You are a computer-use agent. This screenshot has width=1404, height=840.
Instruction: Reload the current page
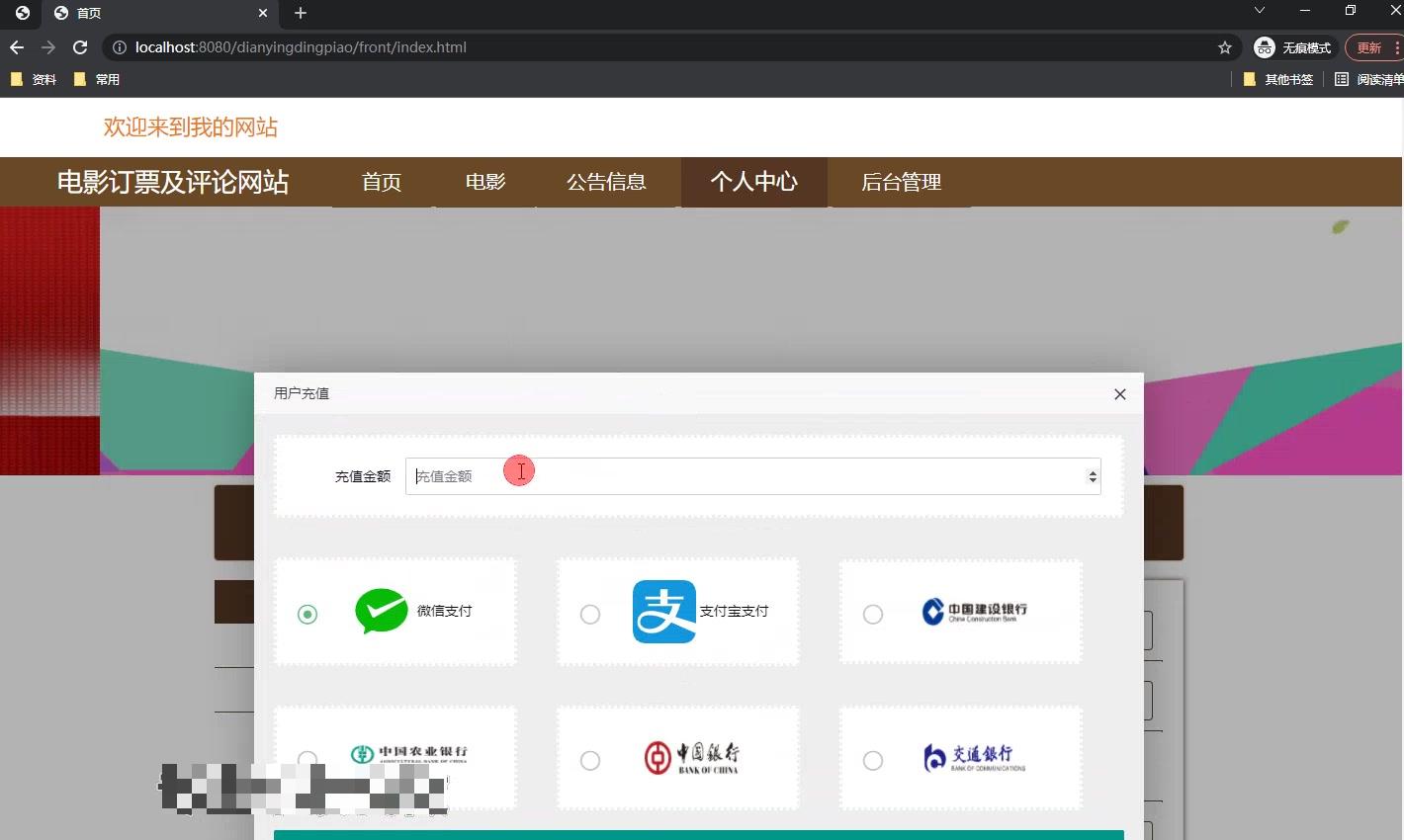(80, 47)
